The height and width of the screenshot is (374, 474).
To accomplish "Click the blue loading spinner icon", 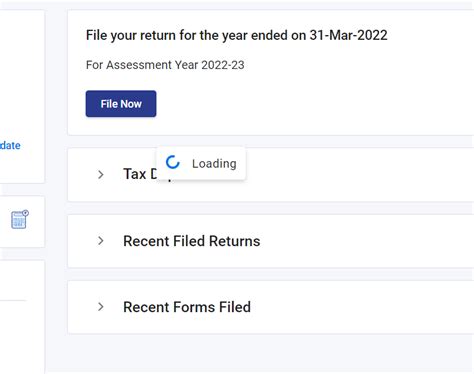I will pos(173,162).
